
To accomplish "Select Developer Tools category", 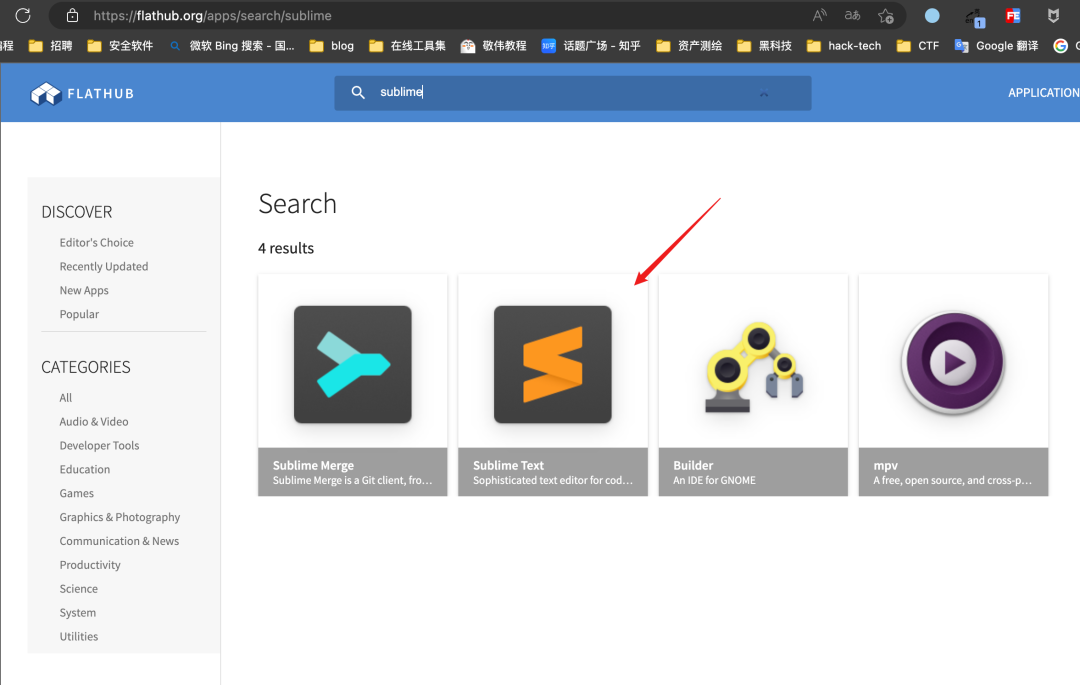I will [99, 445].
